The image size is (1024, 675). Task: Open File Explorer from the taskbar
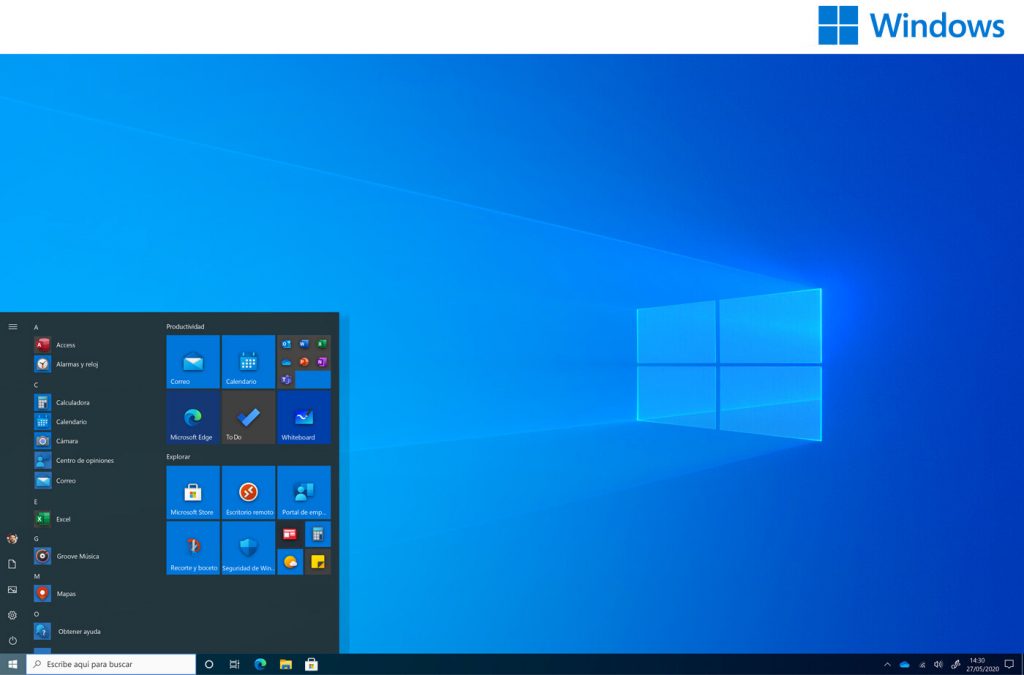(285, 665)
